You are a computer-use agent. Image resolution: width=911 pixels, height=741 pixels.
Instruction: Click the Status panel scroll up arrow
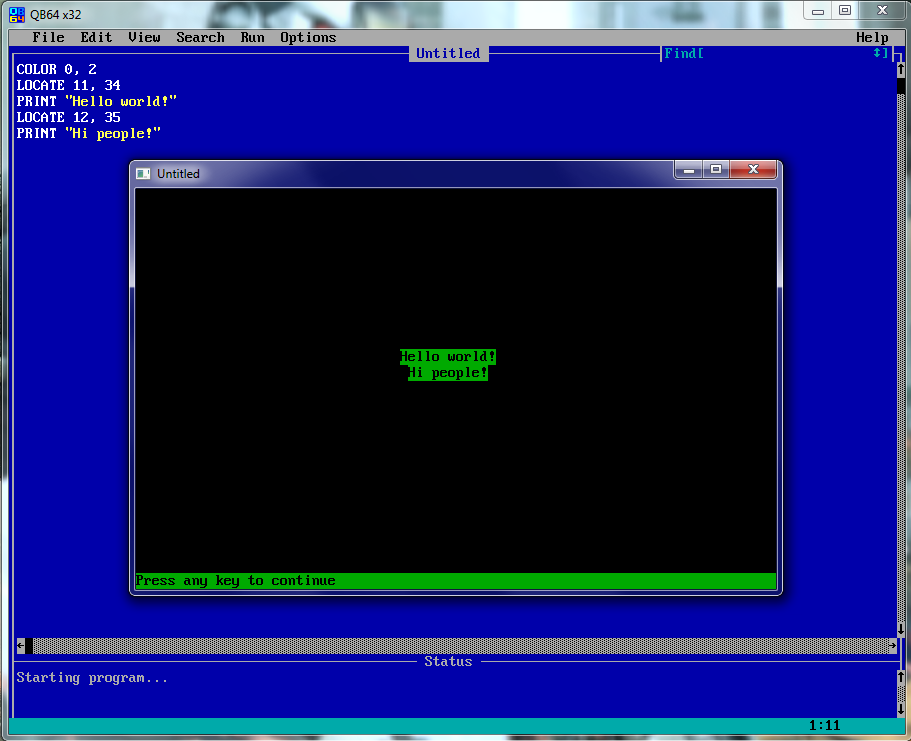click(x=901, y=677)
